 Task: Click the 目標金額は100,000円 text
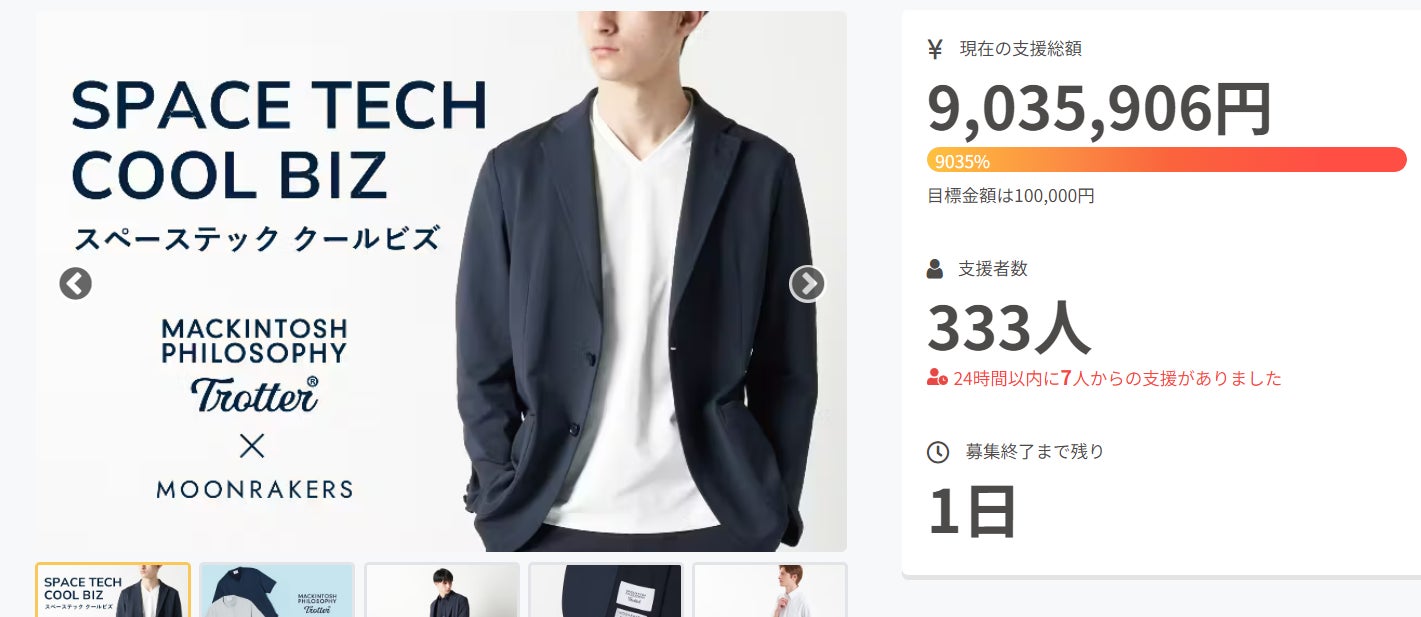point(1011,196)
